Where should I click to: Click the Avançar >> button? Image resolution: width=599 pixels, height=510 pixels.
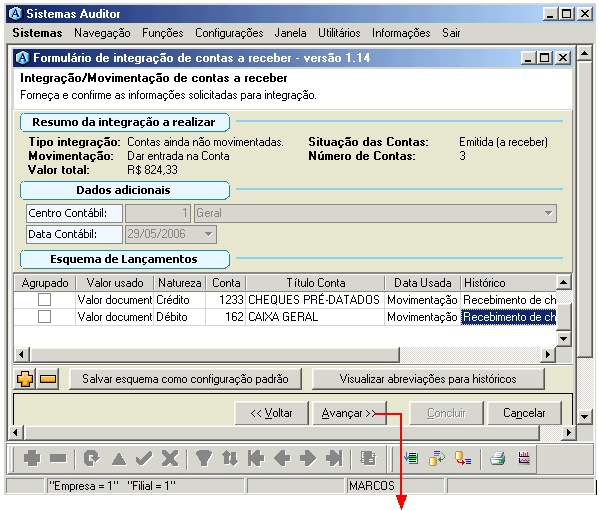click(x=350, y=413)
